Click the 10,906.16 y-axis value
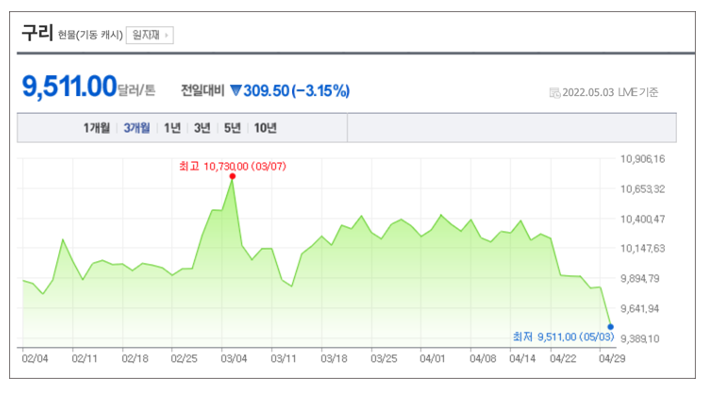The height and width of the screenshot is (394, 708). [x=643, y=159]
